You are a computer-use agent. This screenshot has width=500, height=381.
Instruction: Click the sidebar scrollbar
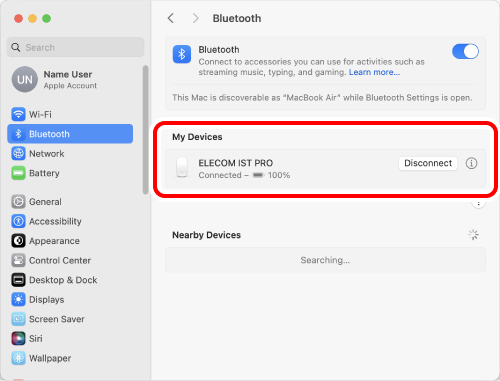145,130
